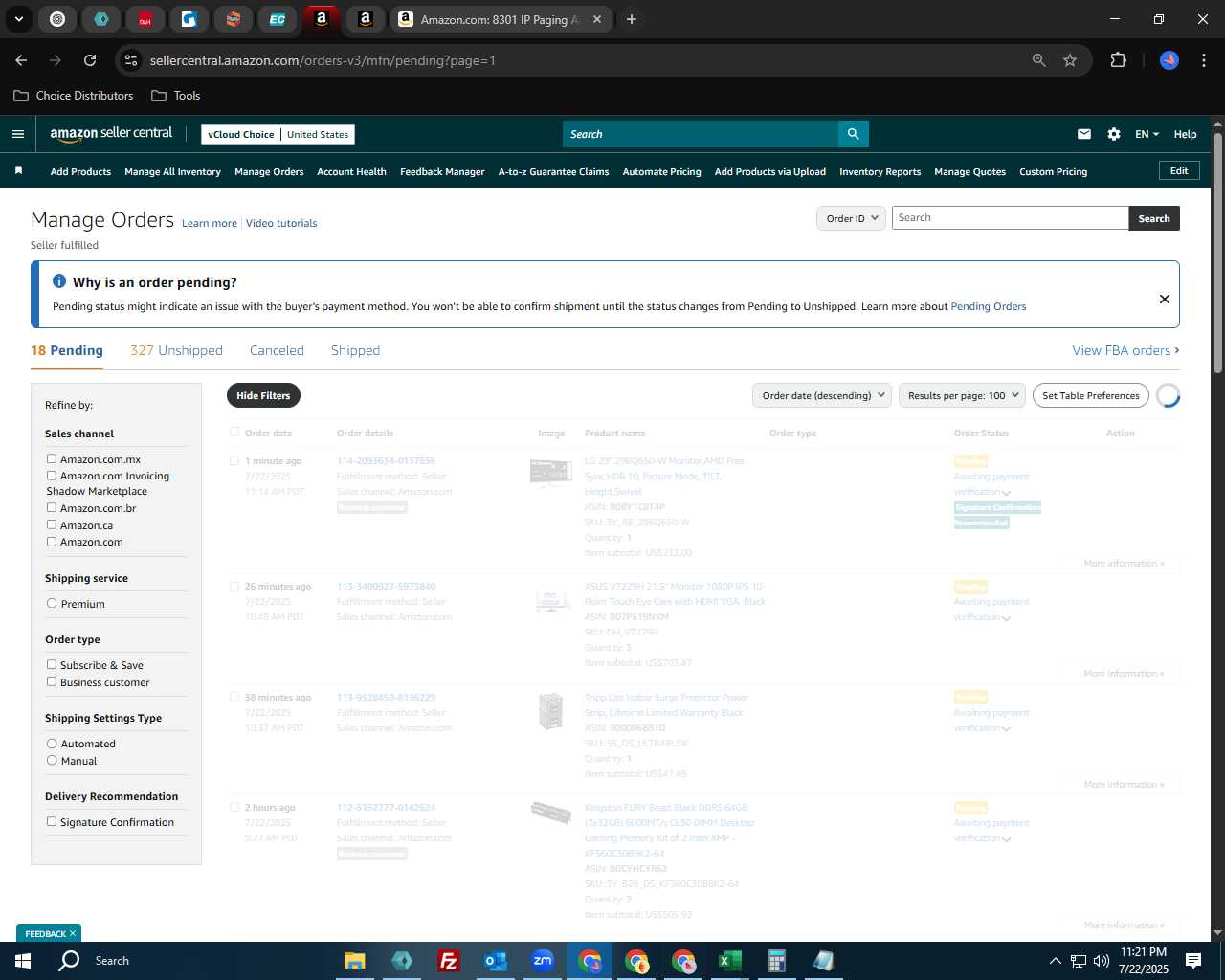The height and width of the screenshot is (980, 1225).
Task: Open the Account Health menu item
Action: [351, 172]
